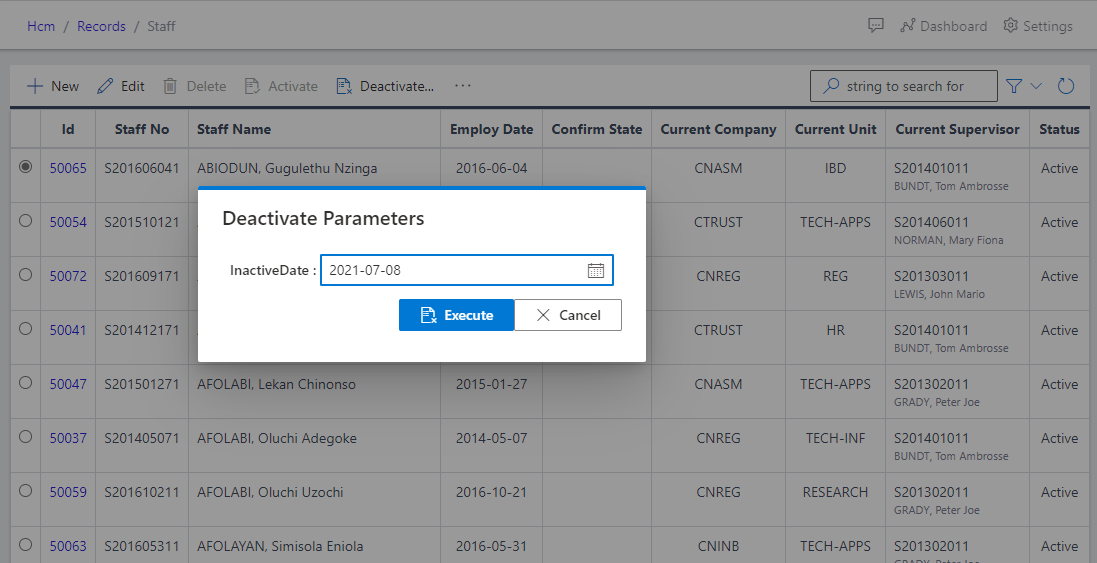Viewport: 1097px width, 563px height.
Task: Click the Delete trash toolbar item
Action: tap(194, 86)
